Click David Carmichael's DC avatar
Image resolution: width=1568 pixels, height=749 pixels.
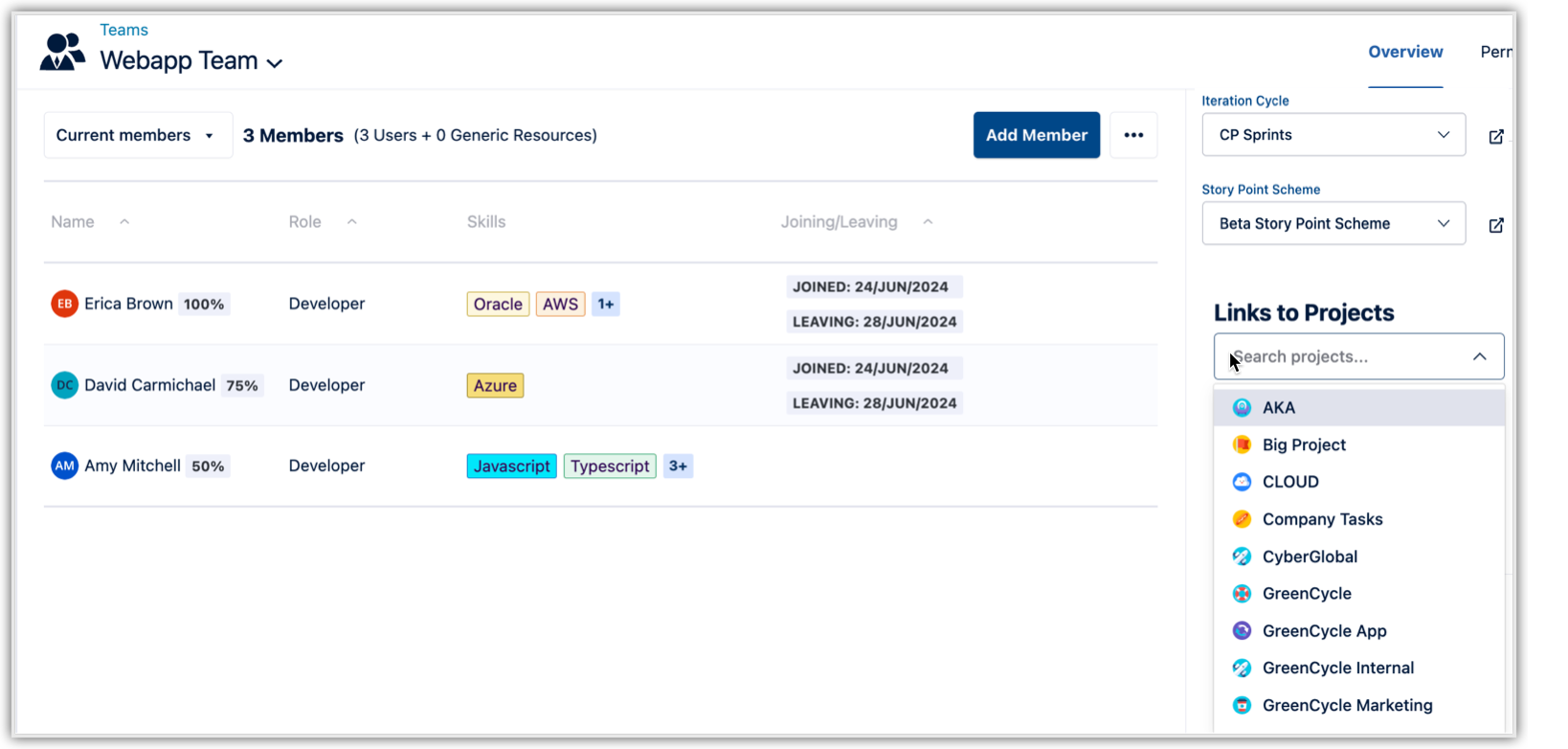click(x=64, y=386)
